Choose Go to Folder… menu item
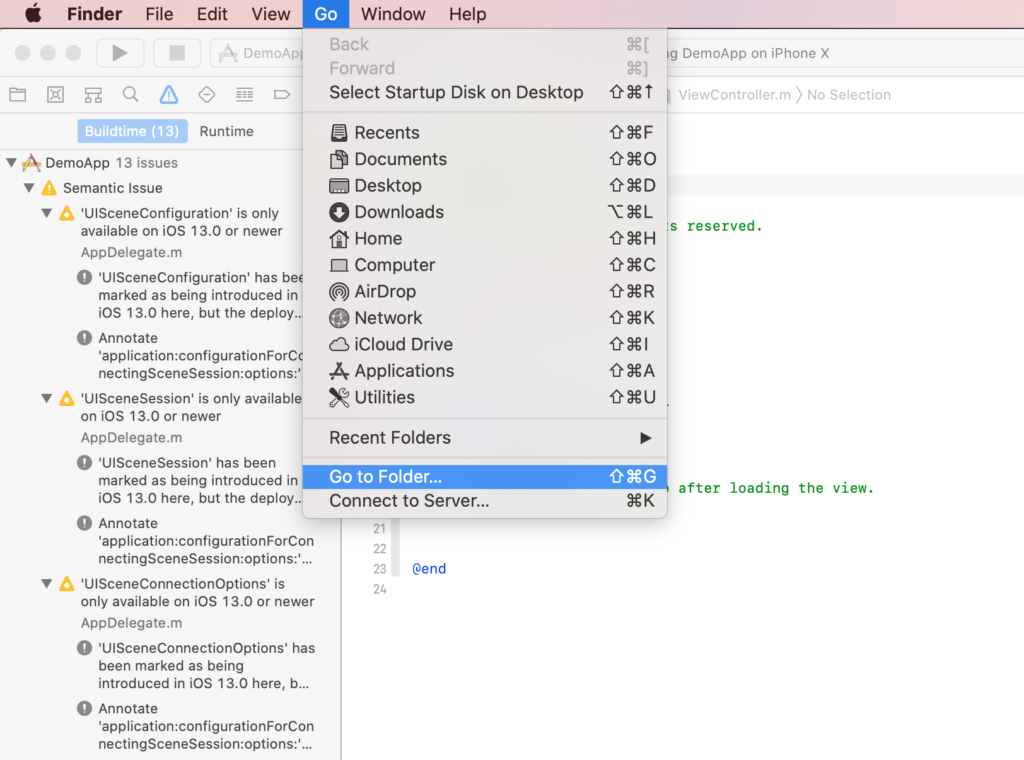 (x=485, y=477)
